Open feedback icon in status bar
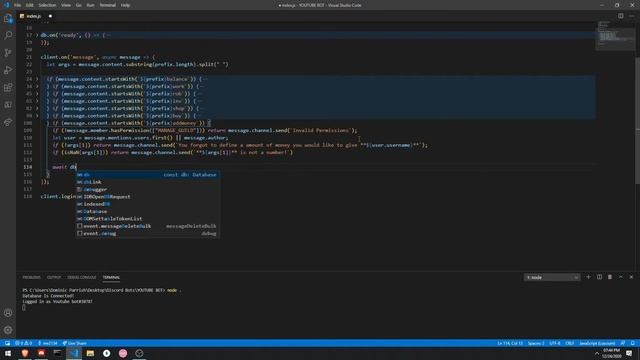The height and width of the screenshot is (360, 640). 623,343
